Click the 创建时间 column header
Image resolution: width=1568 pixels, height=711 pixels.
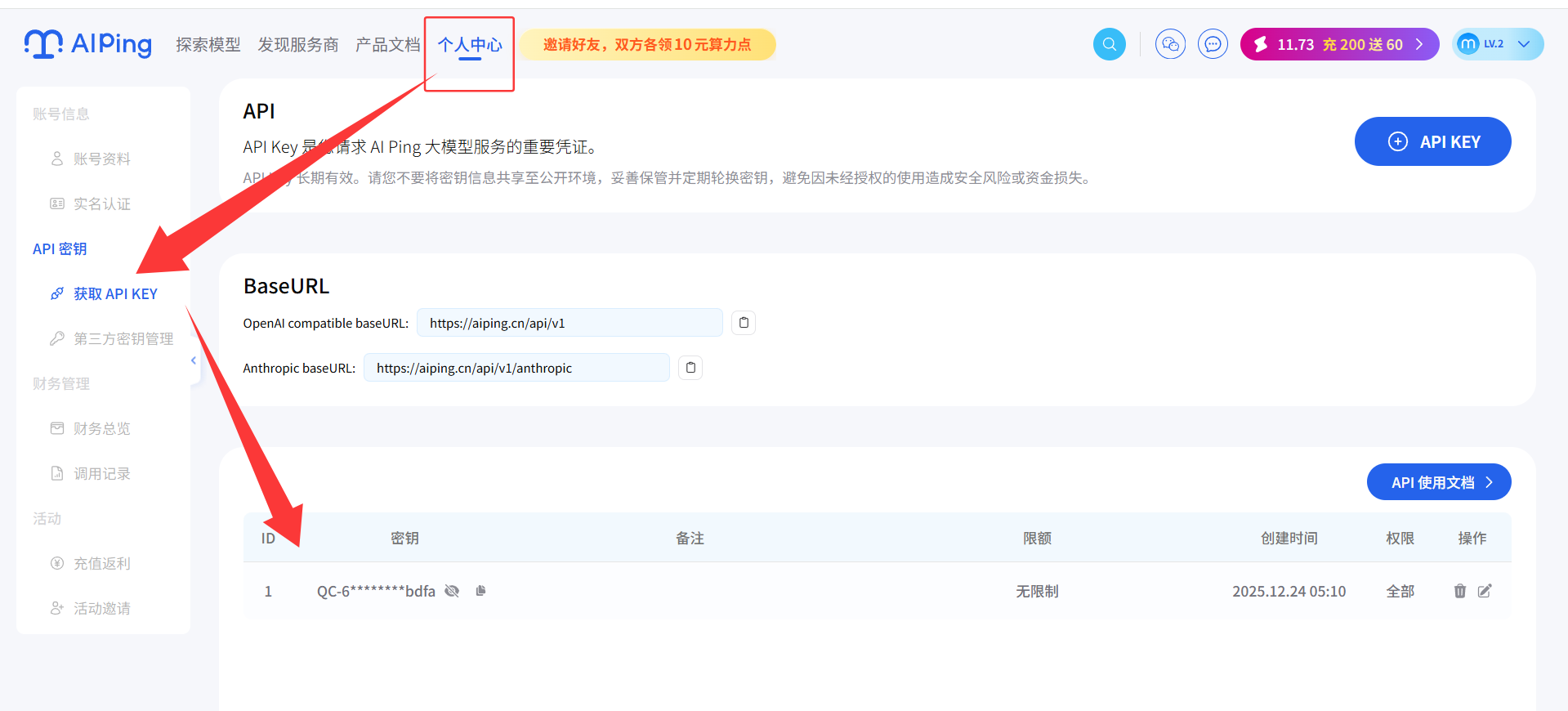(1289, 538)
